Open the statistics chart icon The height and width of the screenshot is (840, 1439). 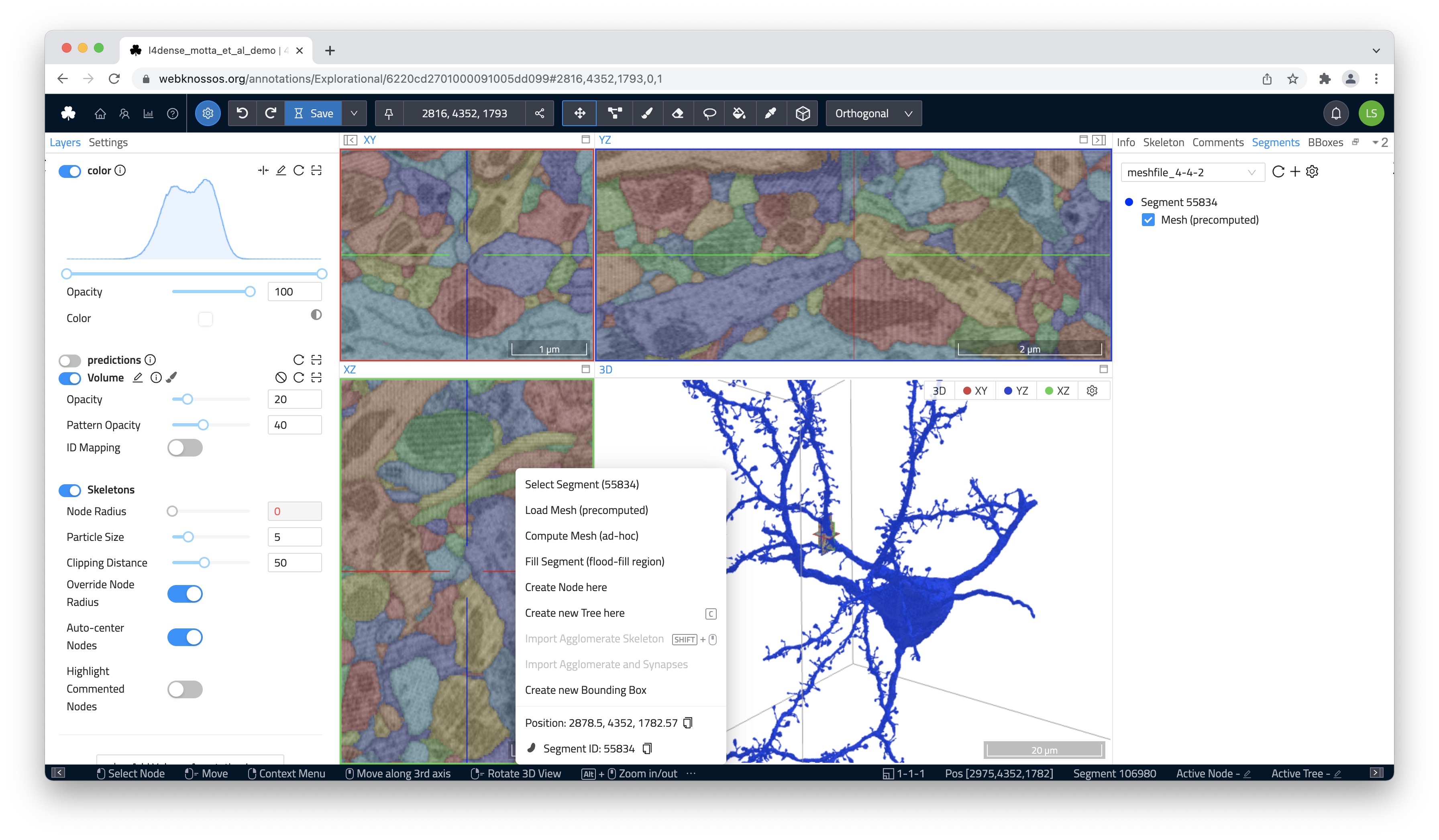[149, 114]
